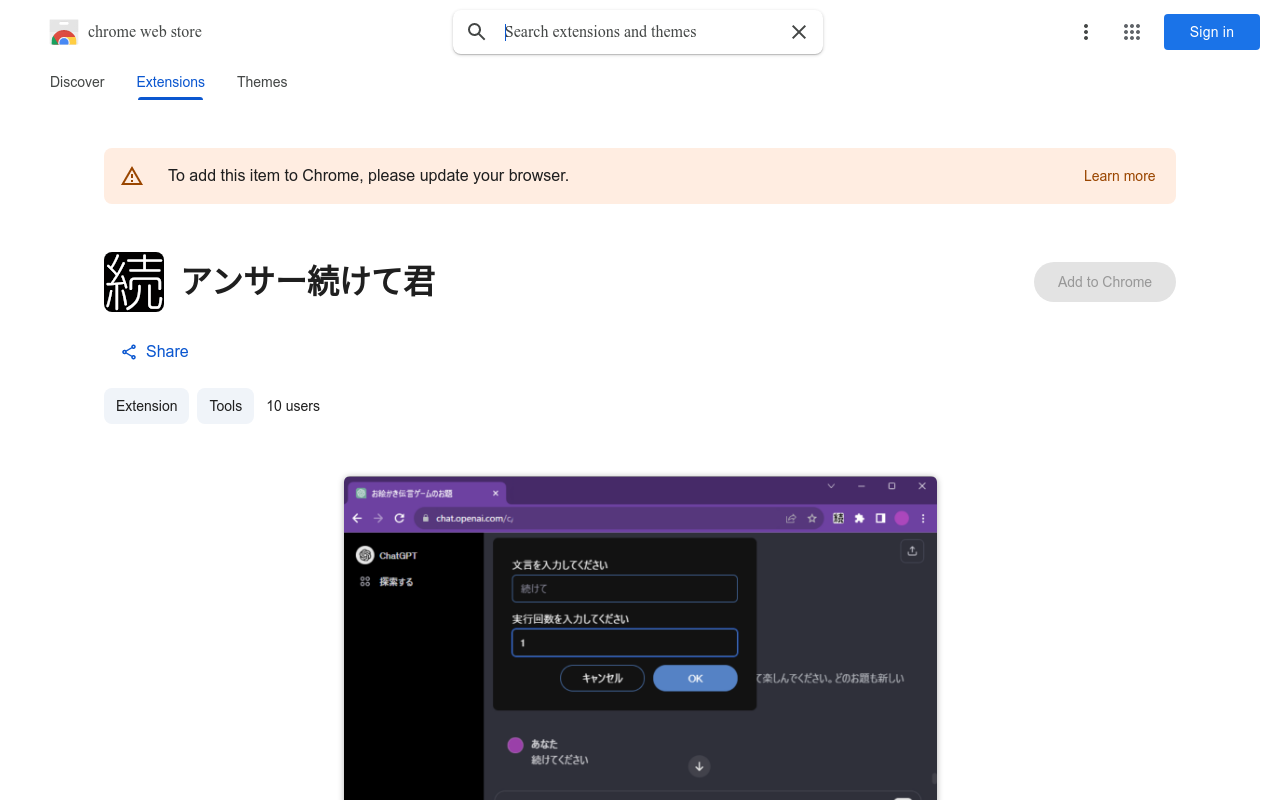This screenshot has height=800, width=1280.
Task: Click the share icon beside Share
Action: [129, 352]
